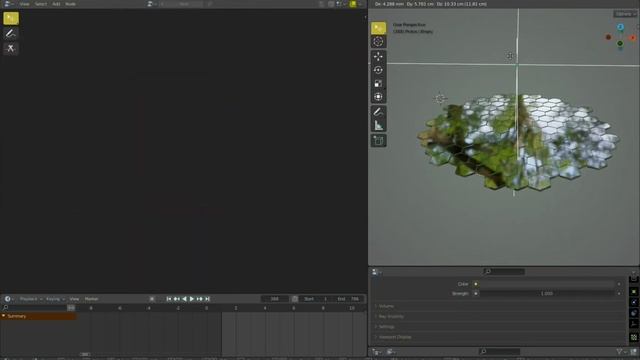This screenshot has height=360, width=640.
Task: Open the View menu in node editor
Action: tap(24, 4)
